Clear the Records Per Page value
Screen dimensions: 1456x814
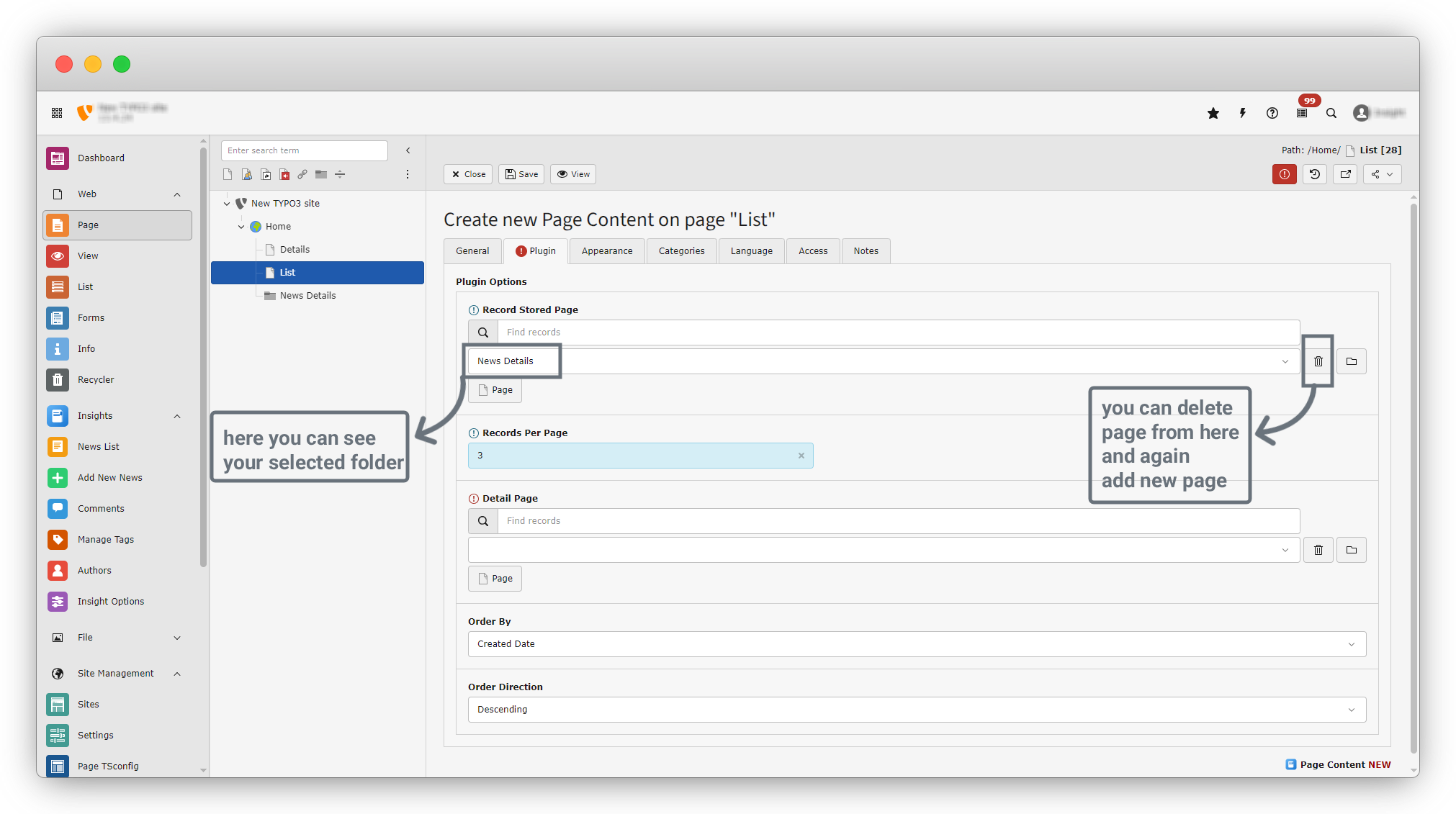[x=801, y=456]
